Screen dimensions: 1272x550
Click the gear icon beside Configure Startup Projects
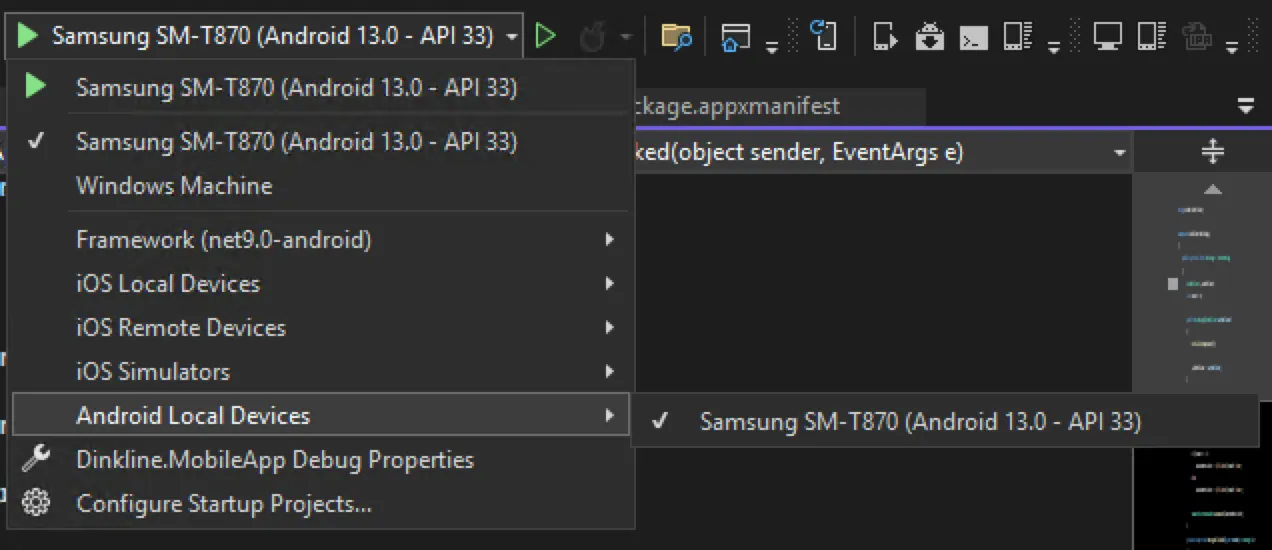click(x=36, y=503)
